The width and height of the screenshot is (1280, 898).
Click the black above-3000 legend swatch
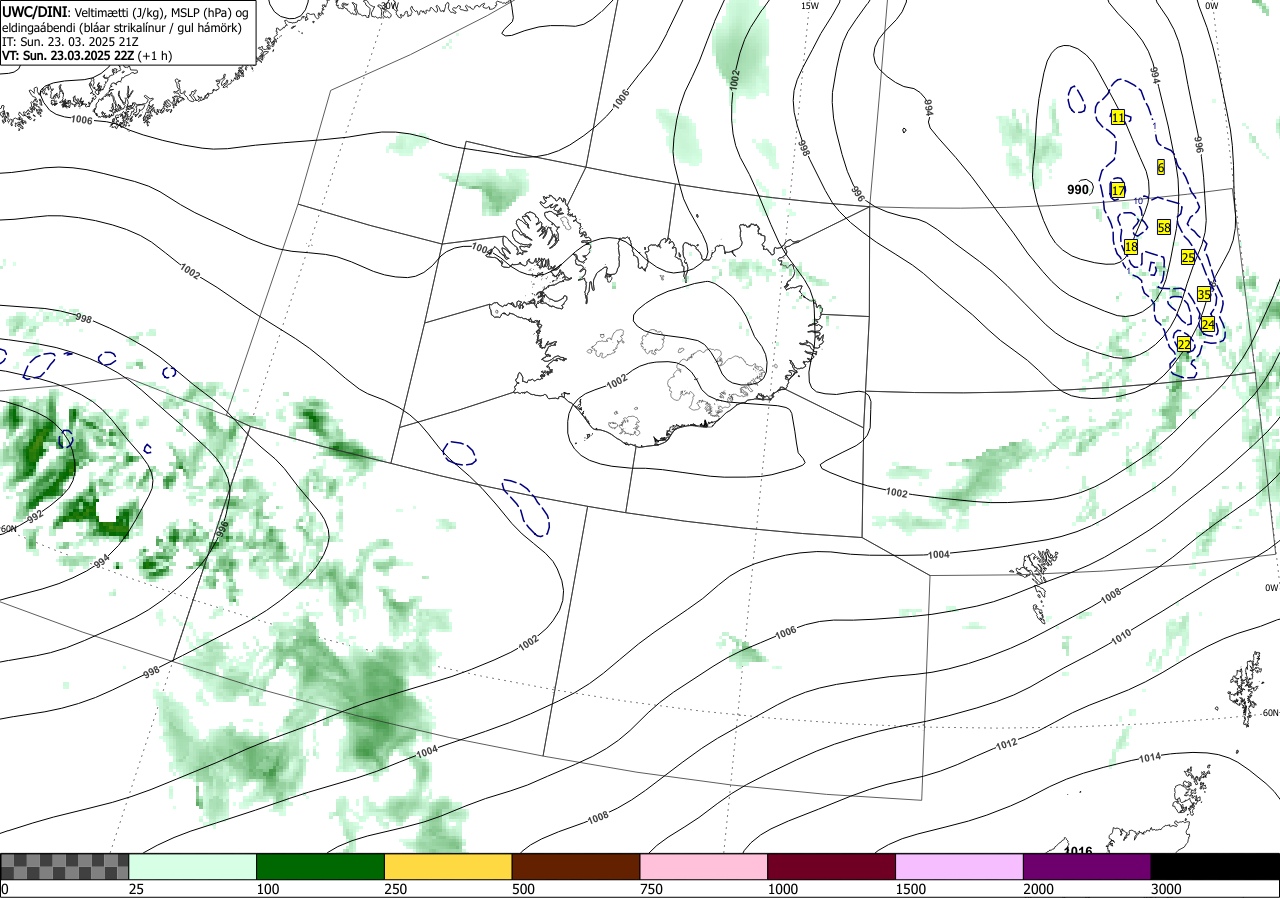1215,866
